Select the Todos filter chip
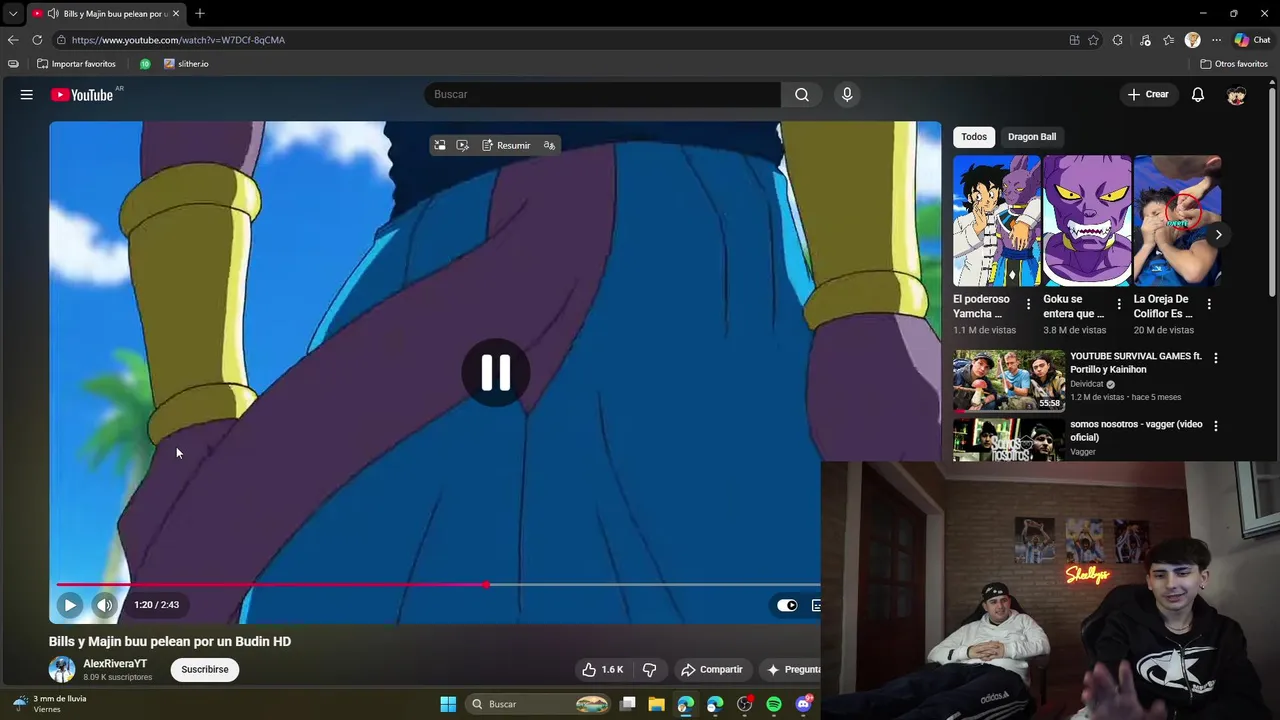Image resolution: width=1280 pixels, height=720 pixels. coord(974,137)
